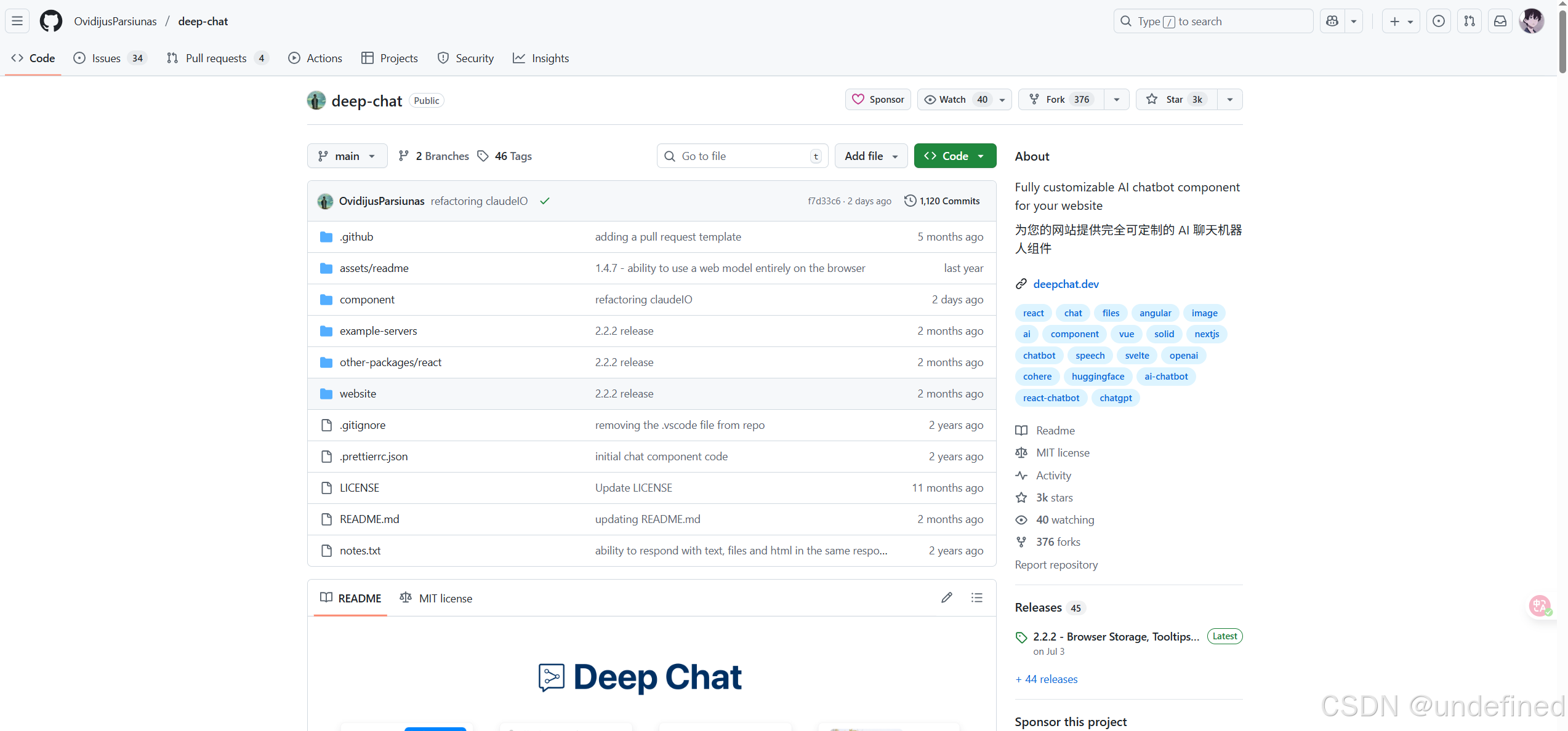Screen dimensions: 1568x731
Task: Edit README with the pencil icon
Action: [947, 597]
